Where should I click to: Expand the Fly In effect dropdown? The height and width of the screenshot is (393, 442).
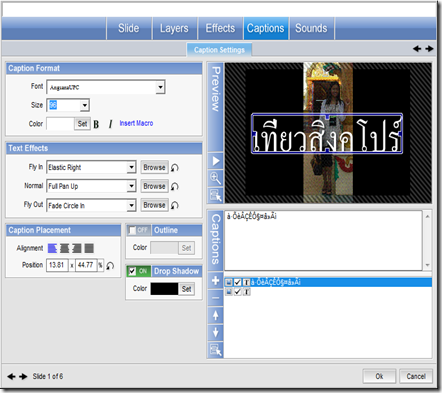131,167
